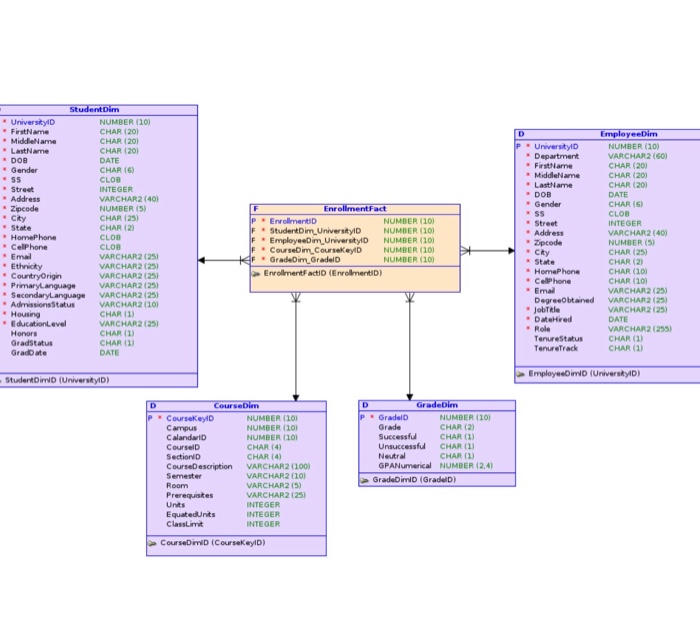Select the DegreeObtained column in EmployeeDim
This screenshot has width=700, height=622.
[564, 300]
